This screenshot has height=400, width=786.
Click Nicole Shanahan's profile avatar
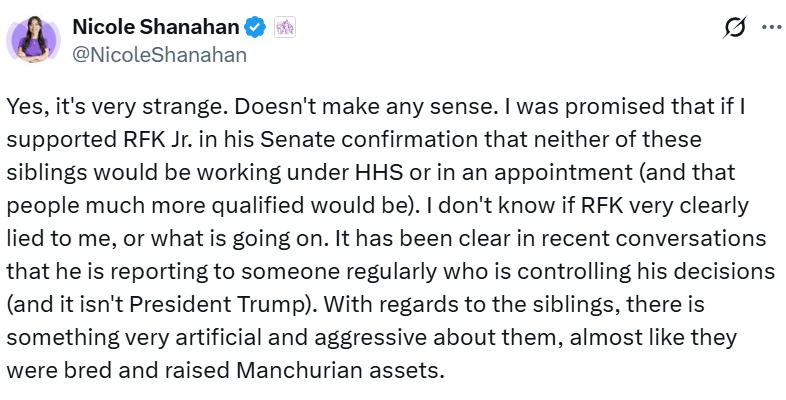(x=37, y=41)
